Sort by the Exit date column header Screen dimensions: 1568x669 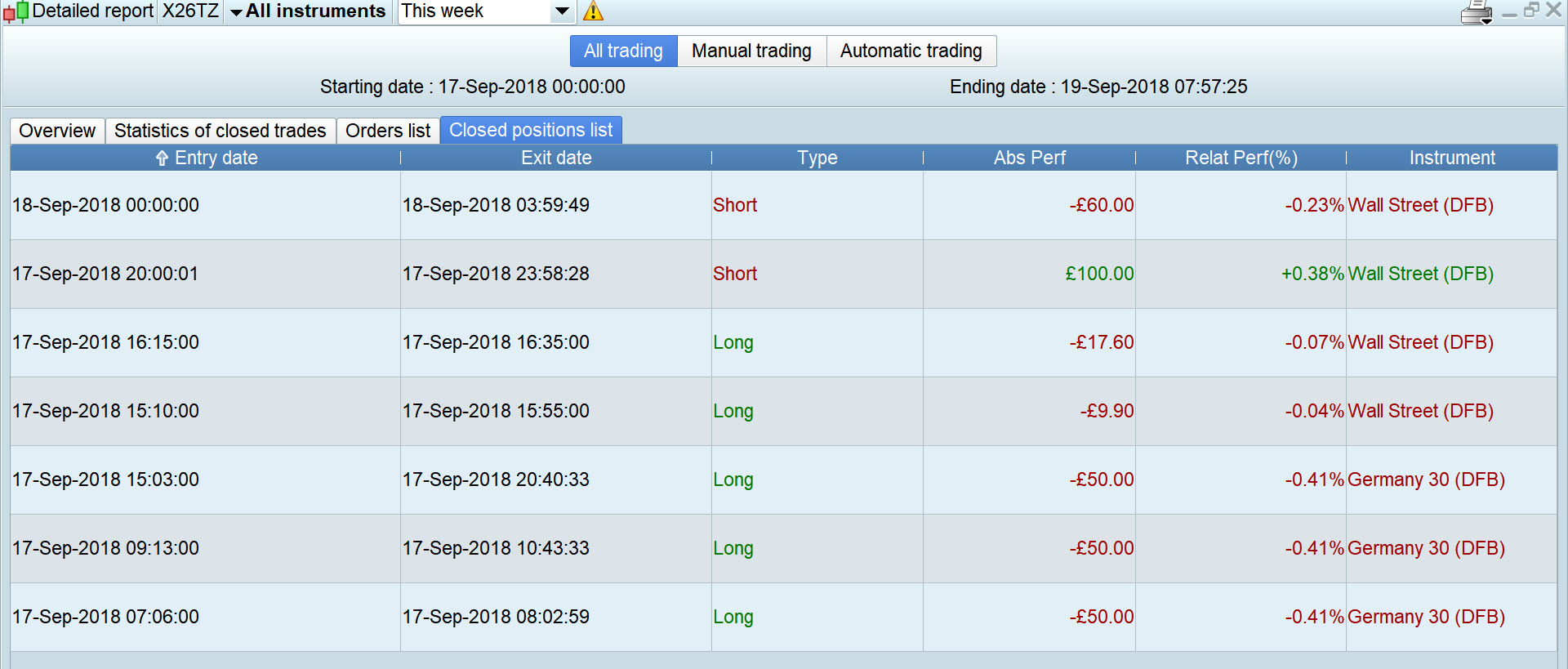coord(556,158)
